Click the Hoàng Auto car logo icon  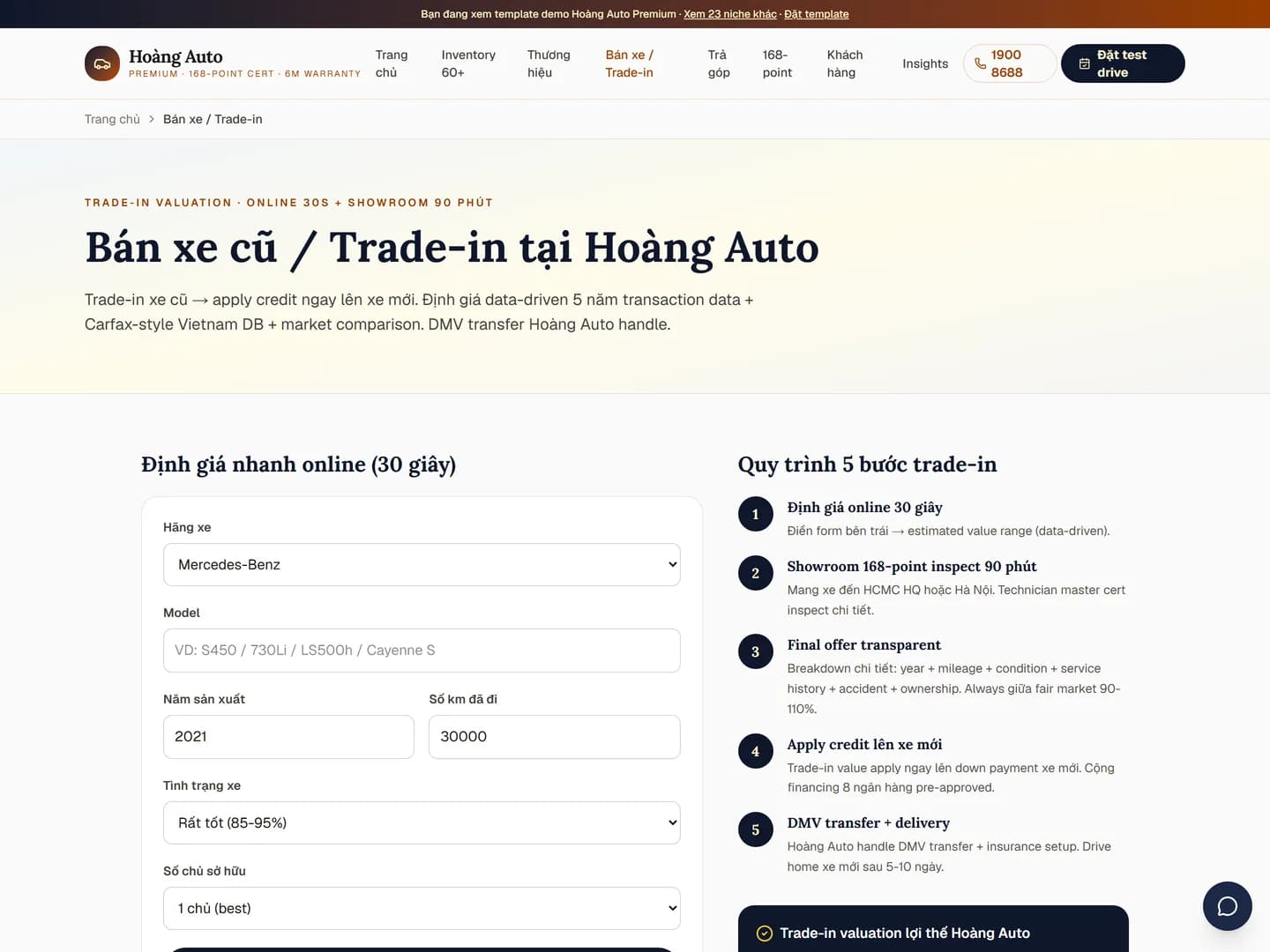(102, 63)
